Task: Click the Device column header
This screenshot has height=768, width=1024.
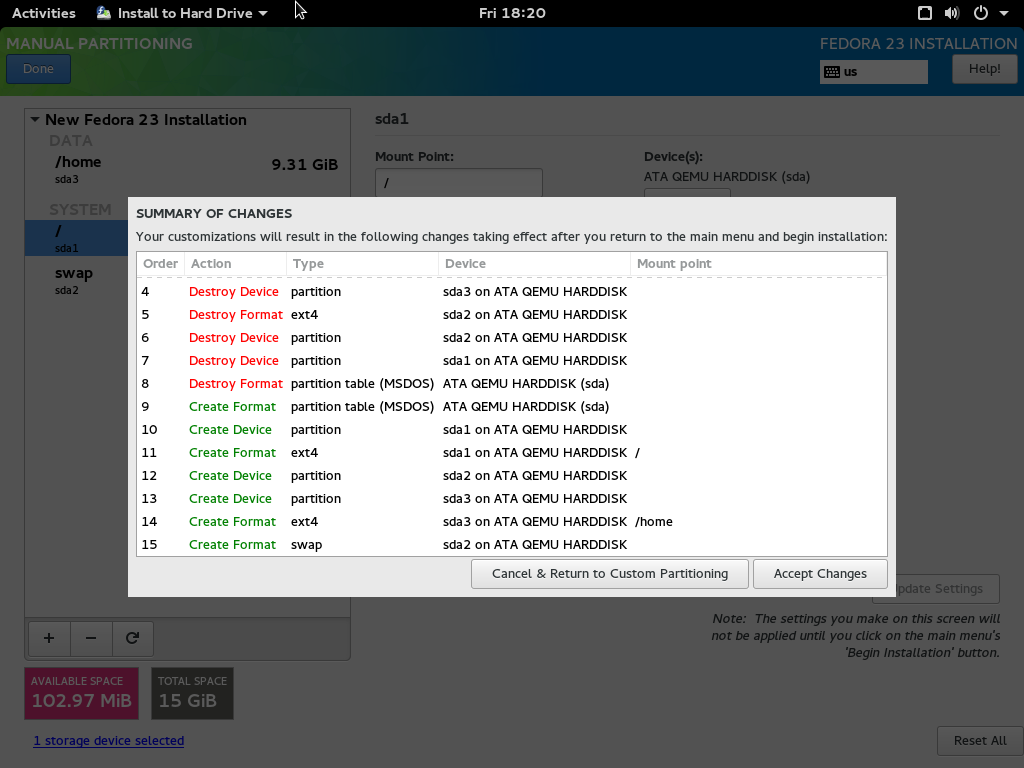Action: (x=534, y=263)
